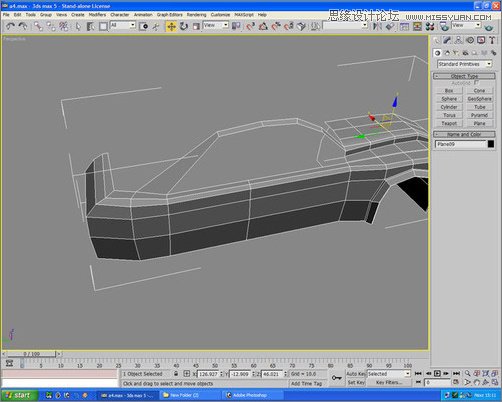Open the Mirror Selected Objects tool
The height and width of the screenshot is (402, 502).
(x=377, y=26)
